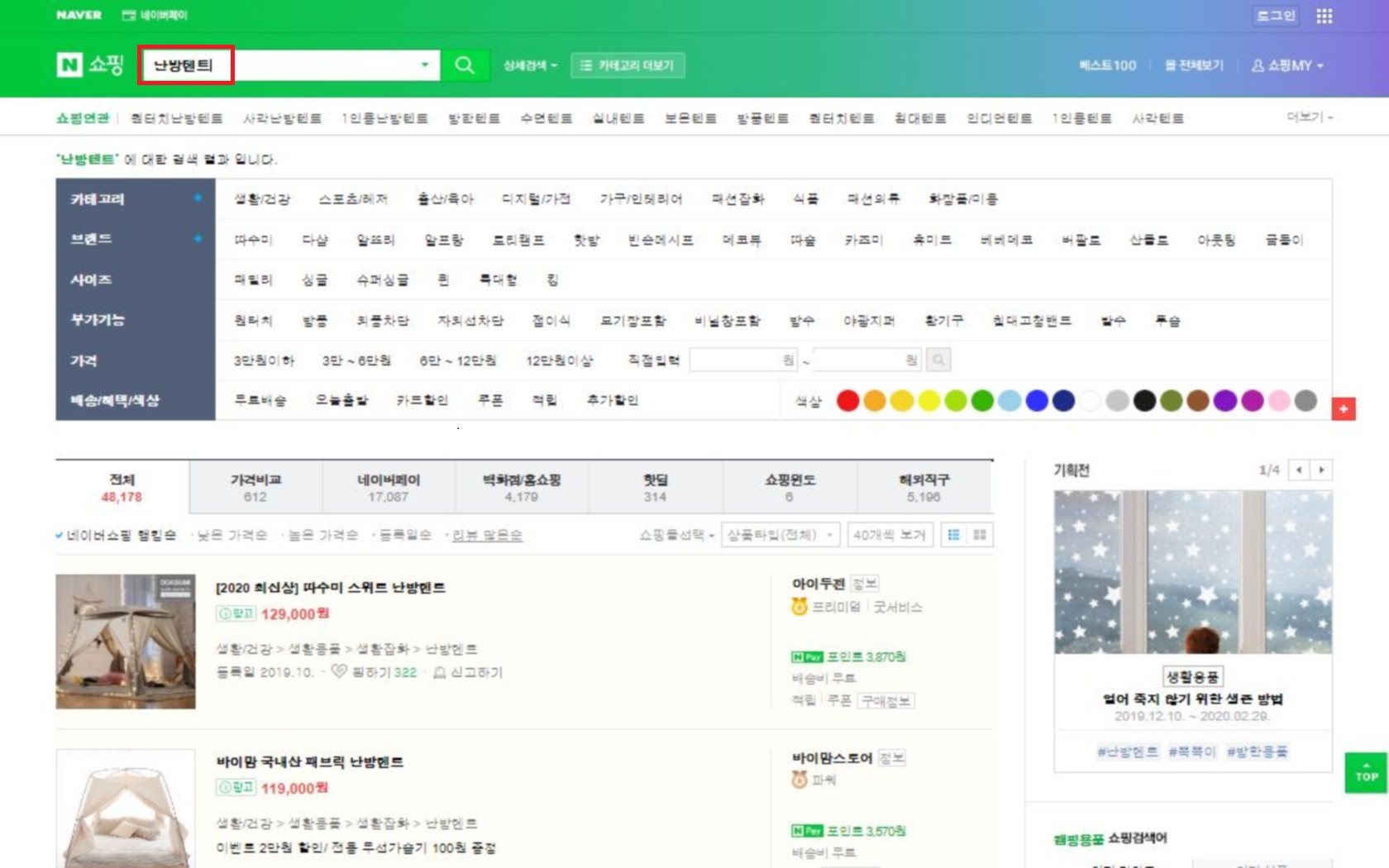Screen dimensions: 1389x868
Task: Open the 베스트100 link
Action: coord(1108,65)
